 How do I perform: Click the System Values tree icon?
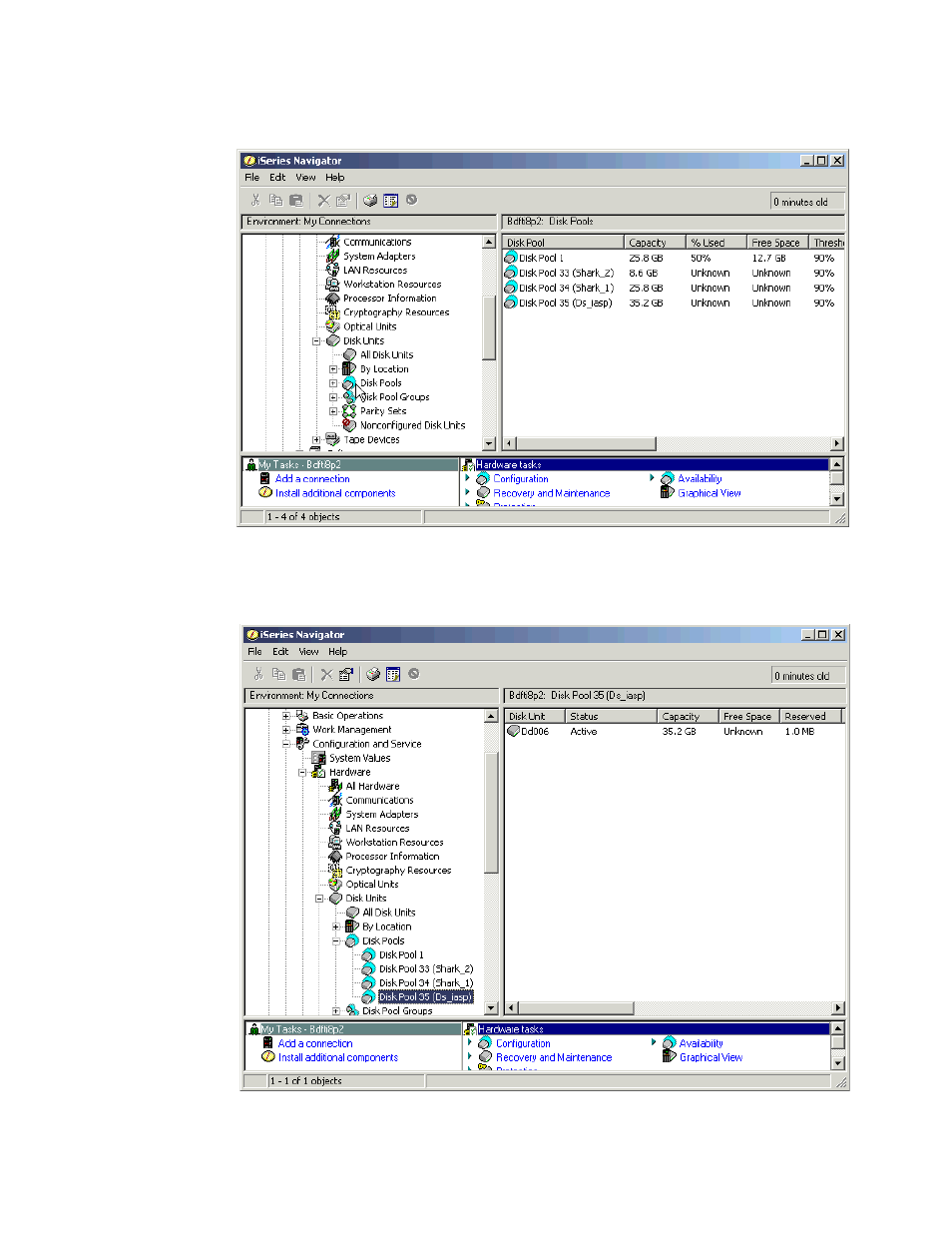[318, 758]
